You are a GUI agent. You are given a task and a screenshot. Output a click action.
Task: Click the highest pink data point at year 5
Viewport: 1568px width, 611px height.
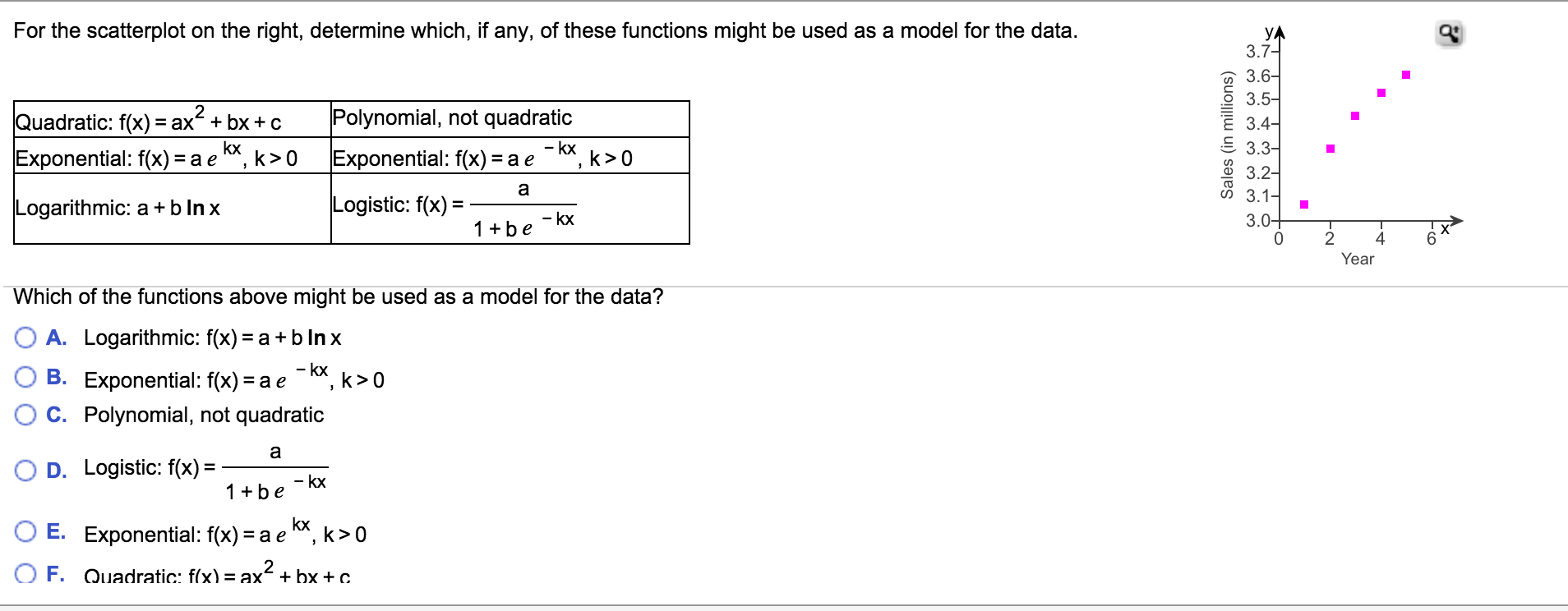[x=1406, y=75]
